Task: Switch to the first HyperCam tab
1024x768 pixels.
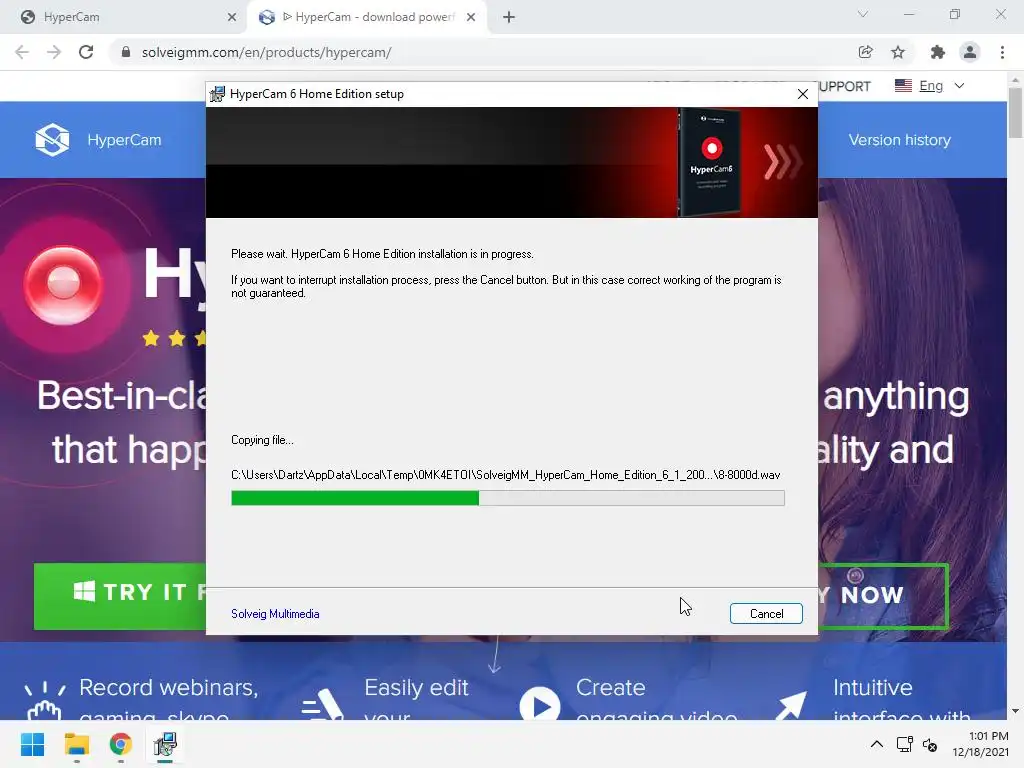Action: click(x=124, y=17)
